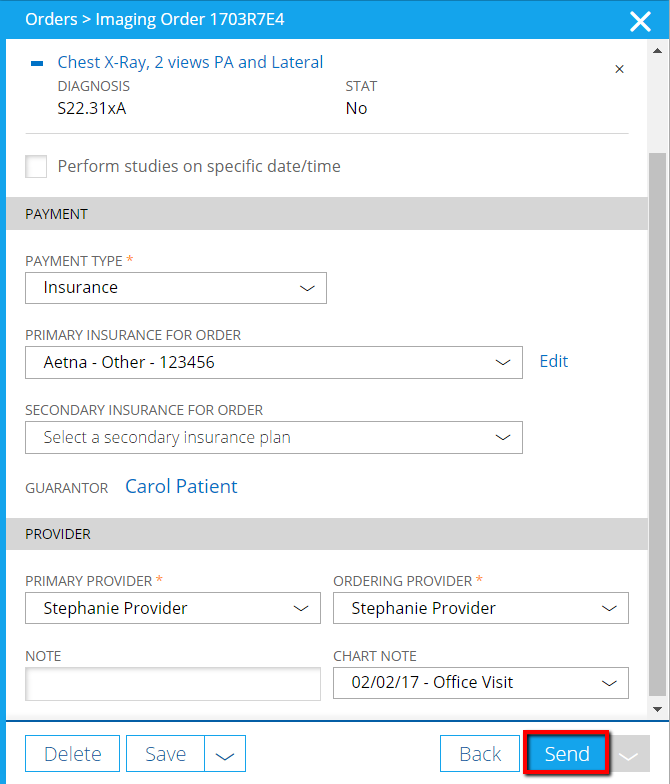Choose a different Primary Provider

click(x=173, y=608)
